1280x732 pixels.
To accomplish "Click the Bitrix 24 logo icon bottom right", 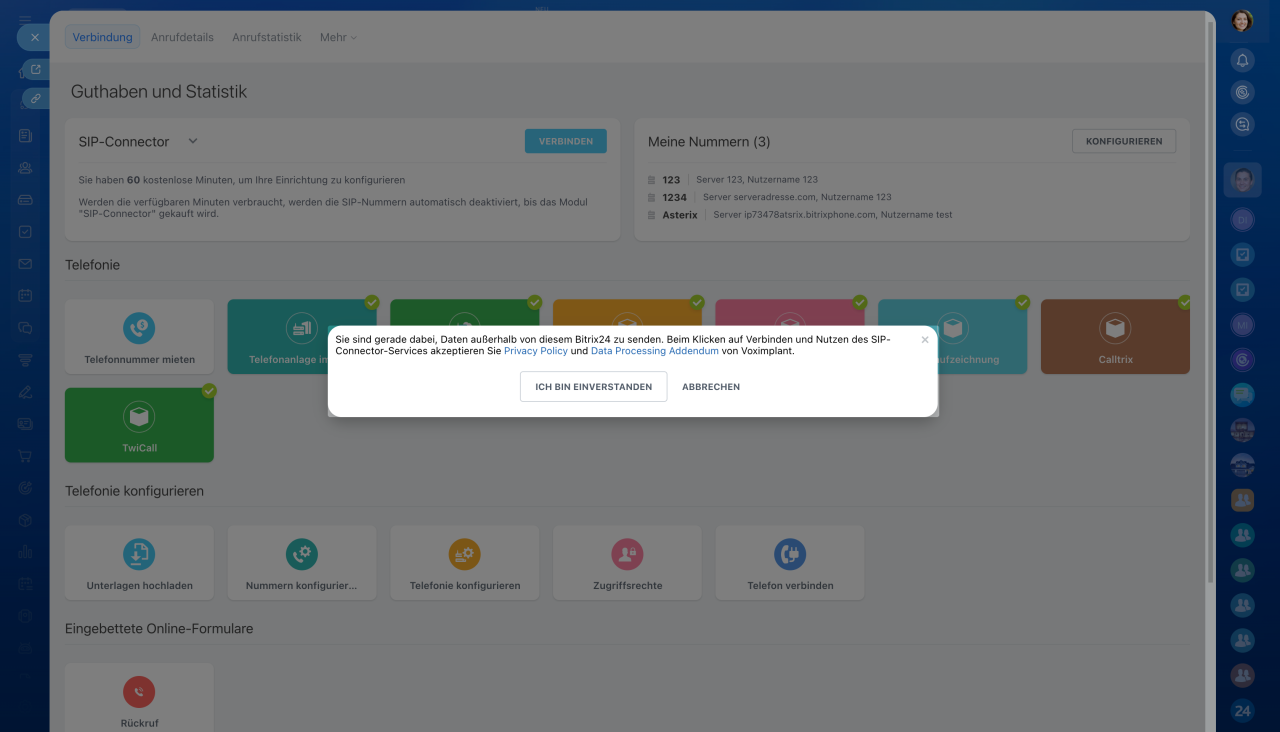I will tap(1242, 711).
